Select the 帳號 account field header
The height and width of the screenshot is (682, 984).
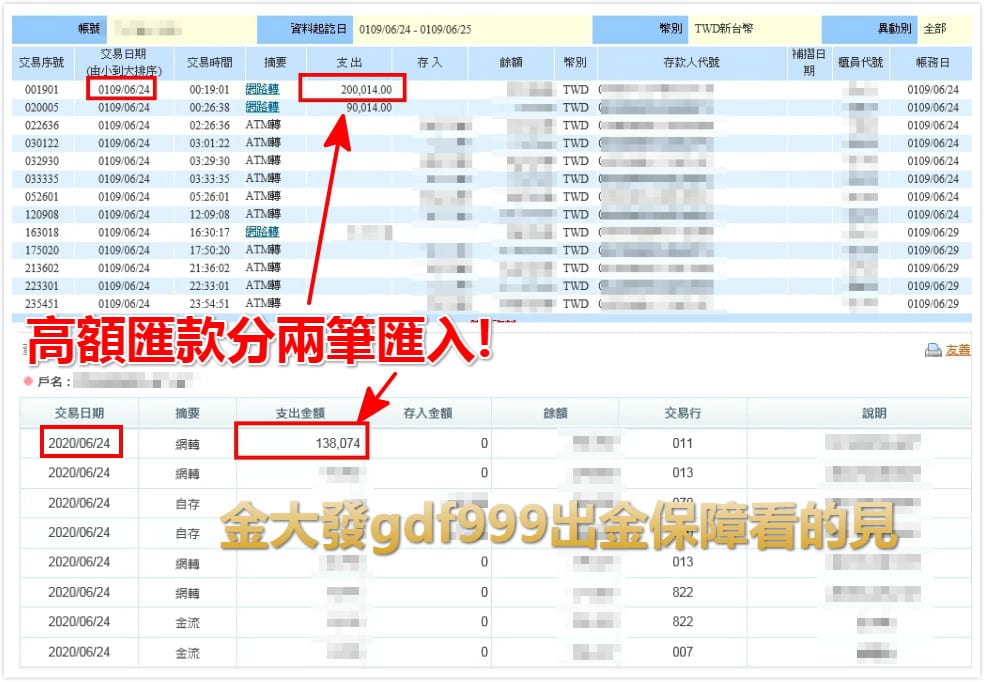tap(90, 25)
